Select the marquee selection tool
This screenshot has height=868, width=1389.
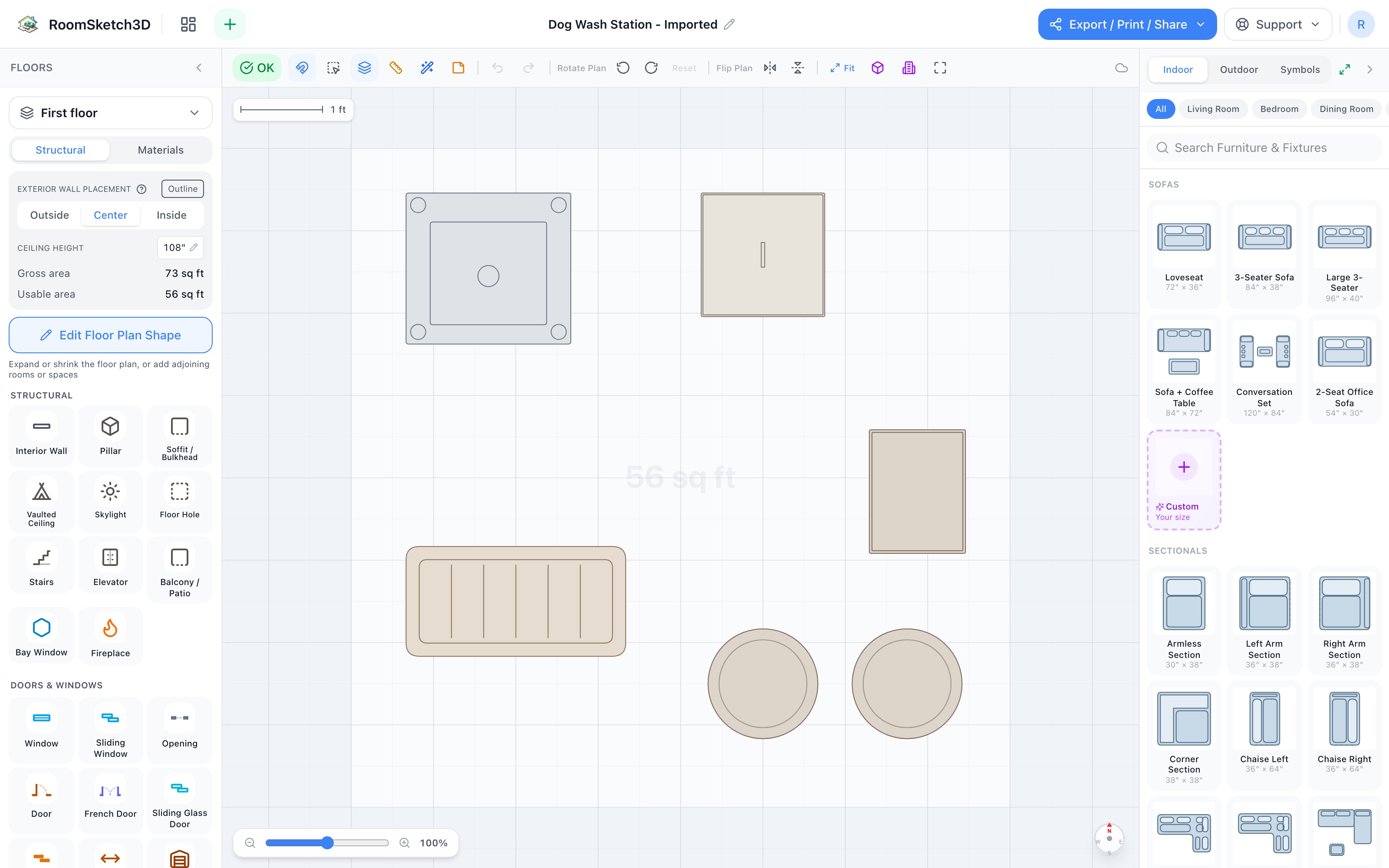point(333,68)
